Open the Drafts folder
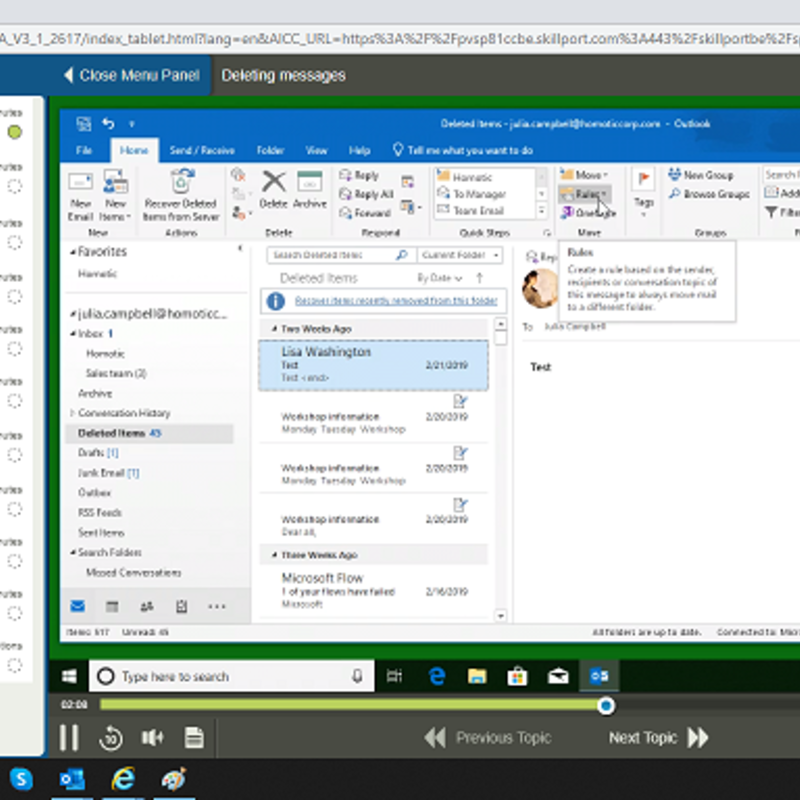This screenshot has width=800, height=800. point(98,453)
